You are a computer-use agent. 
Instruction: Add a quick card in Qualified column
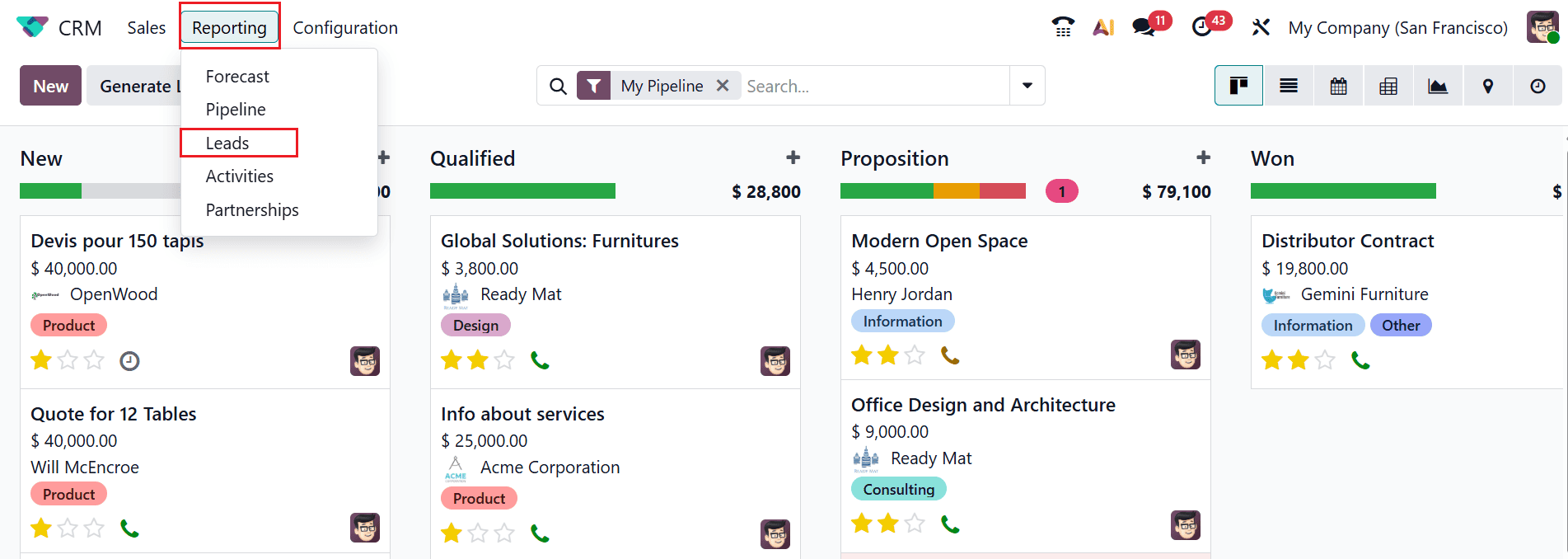[x=793, y=157]
